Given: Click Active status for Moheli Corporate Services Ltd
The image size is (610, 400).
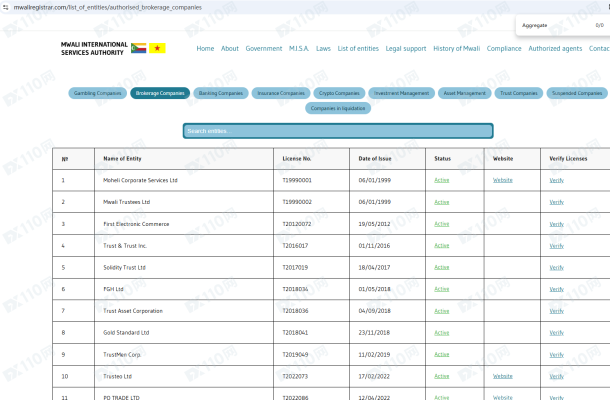Looking at the screenshot, I should [x=442, y=180].
